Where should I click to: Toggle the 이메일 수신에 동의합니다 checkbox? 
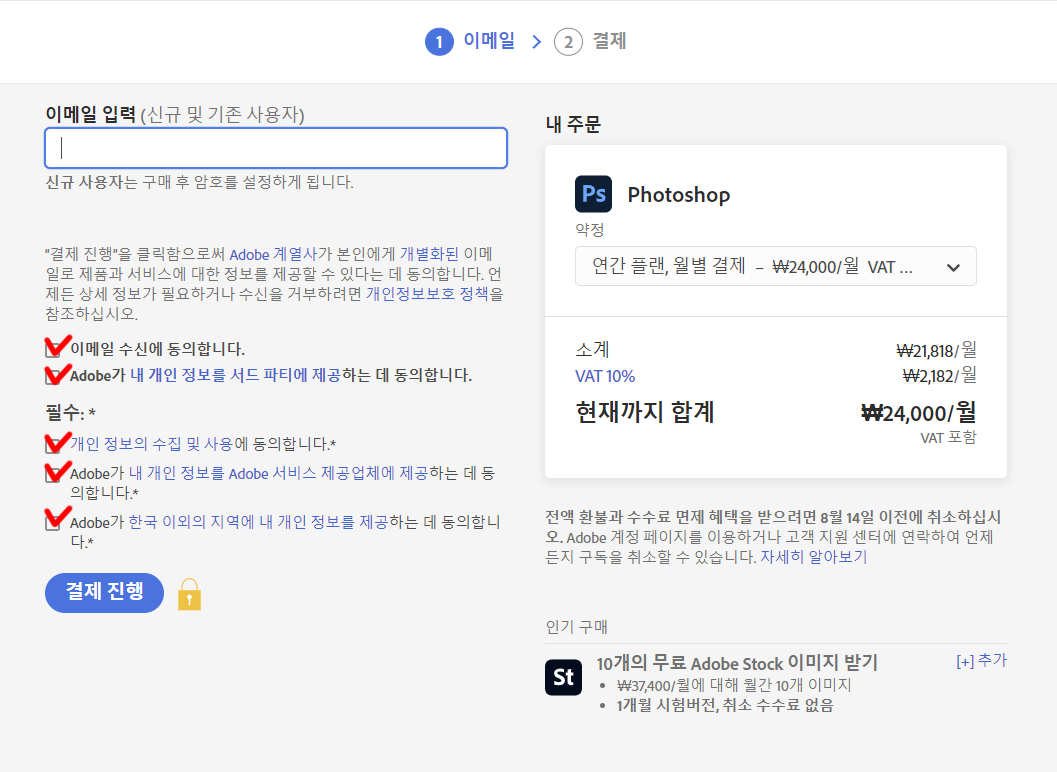(53, 349)
